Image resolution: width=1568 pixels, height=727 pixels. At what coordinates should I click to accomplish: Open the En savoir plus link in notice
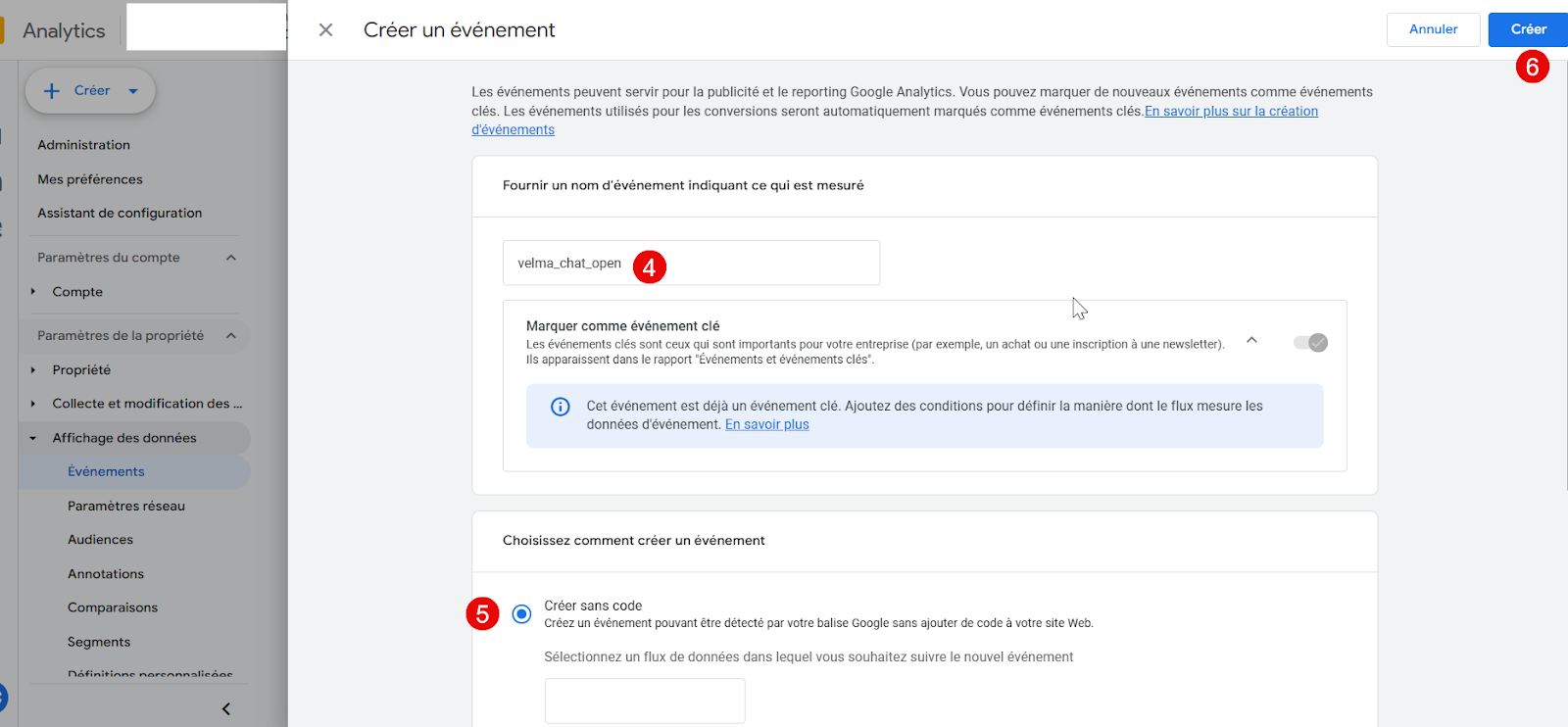click(766, 424)
